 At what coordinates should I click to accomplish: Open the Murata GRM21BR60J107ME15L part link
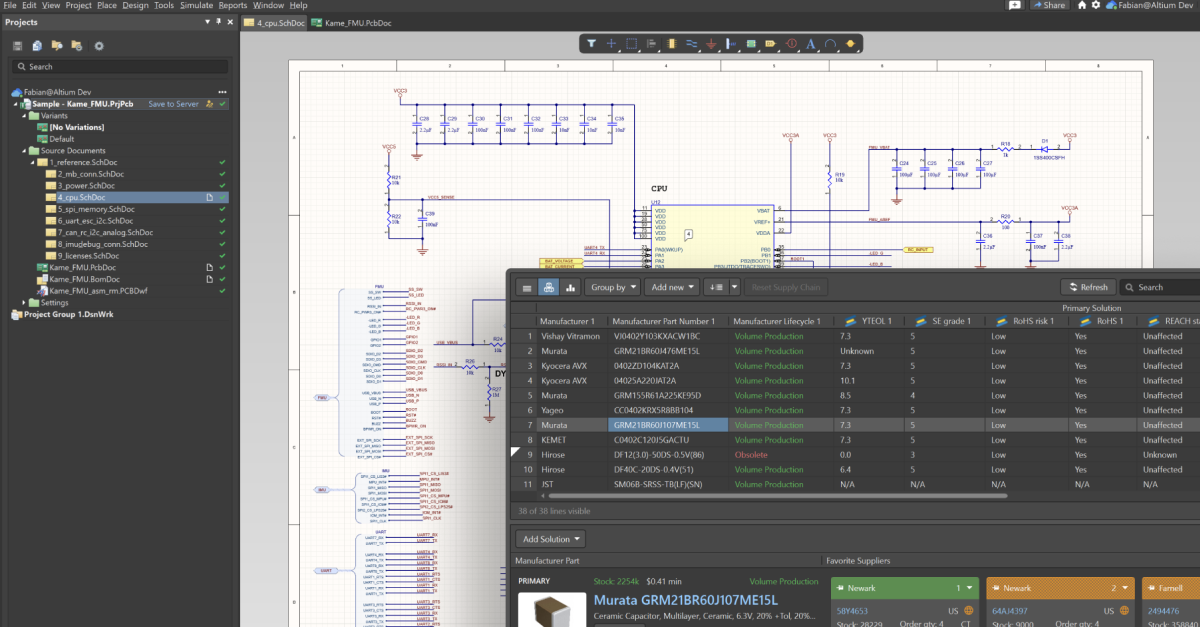tap(685, 601)
